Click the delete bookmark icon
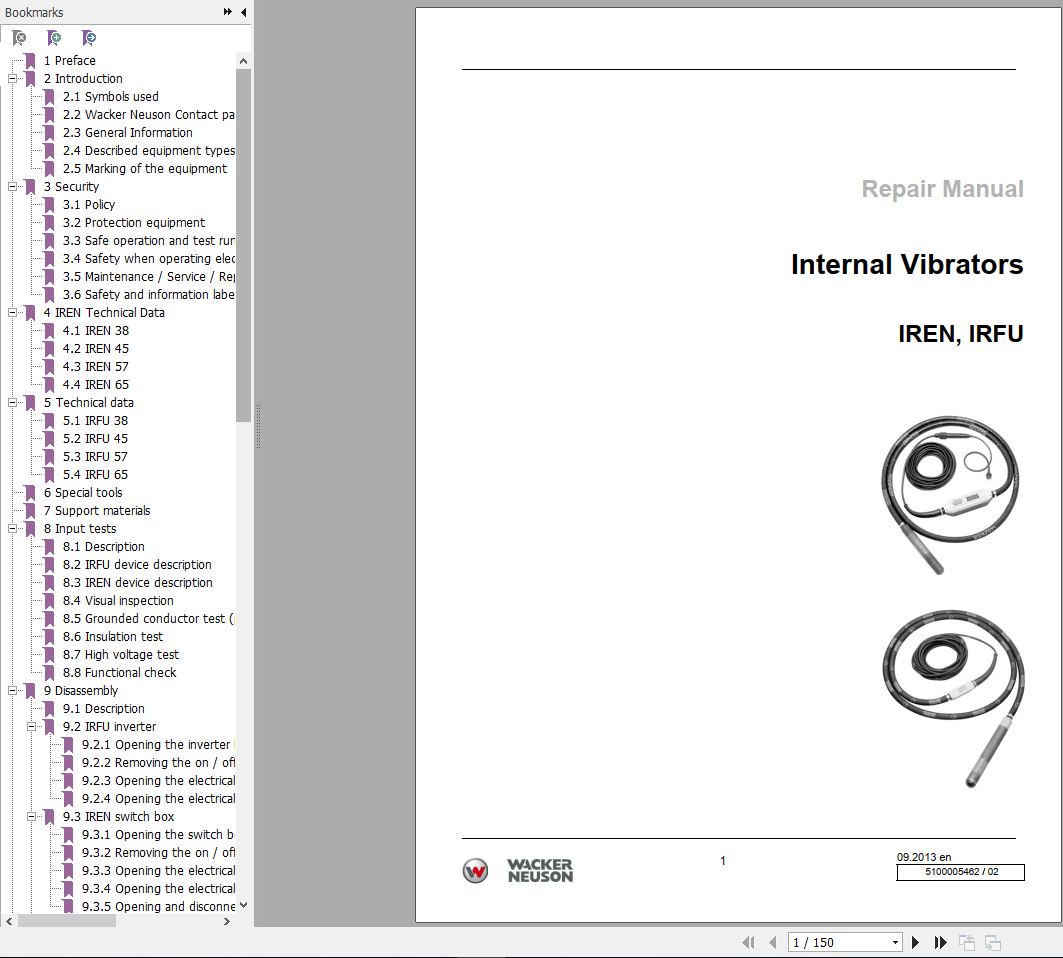Screen dimensions: 1063x958 tap(20, 38)
